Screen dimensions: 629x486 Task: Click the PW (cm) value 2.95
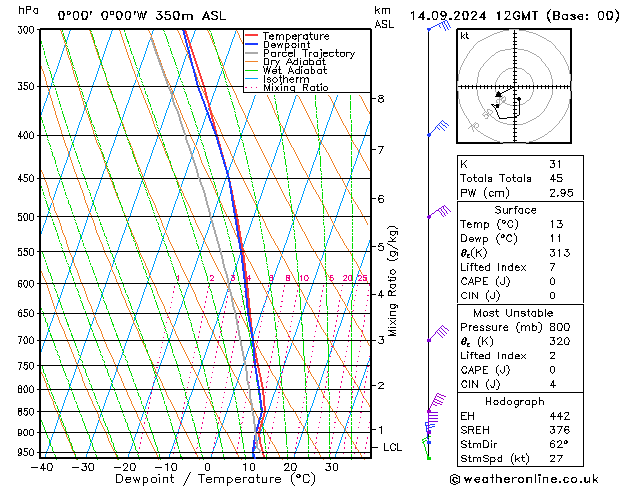[x=561, y=193]
